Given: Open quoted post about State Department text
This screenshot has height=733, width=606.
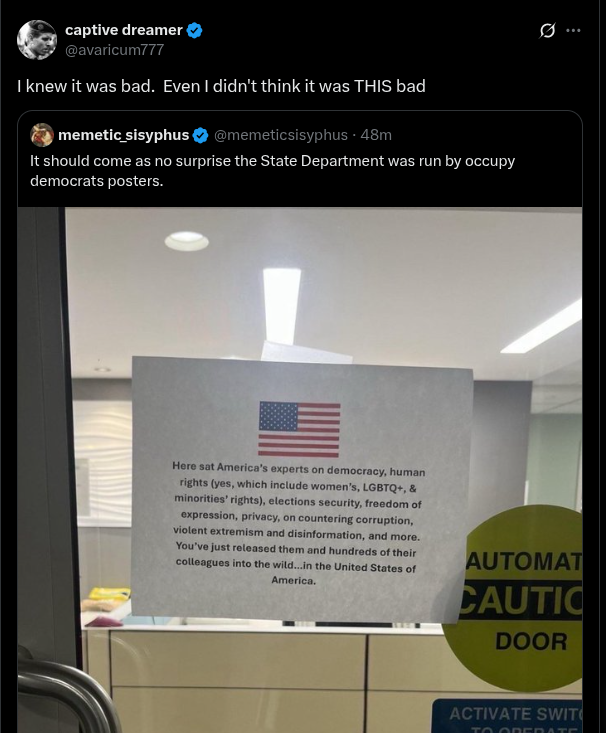Looking at the screenshot, I should click(x=272, y=171).
